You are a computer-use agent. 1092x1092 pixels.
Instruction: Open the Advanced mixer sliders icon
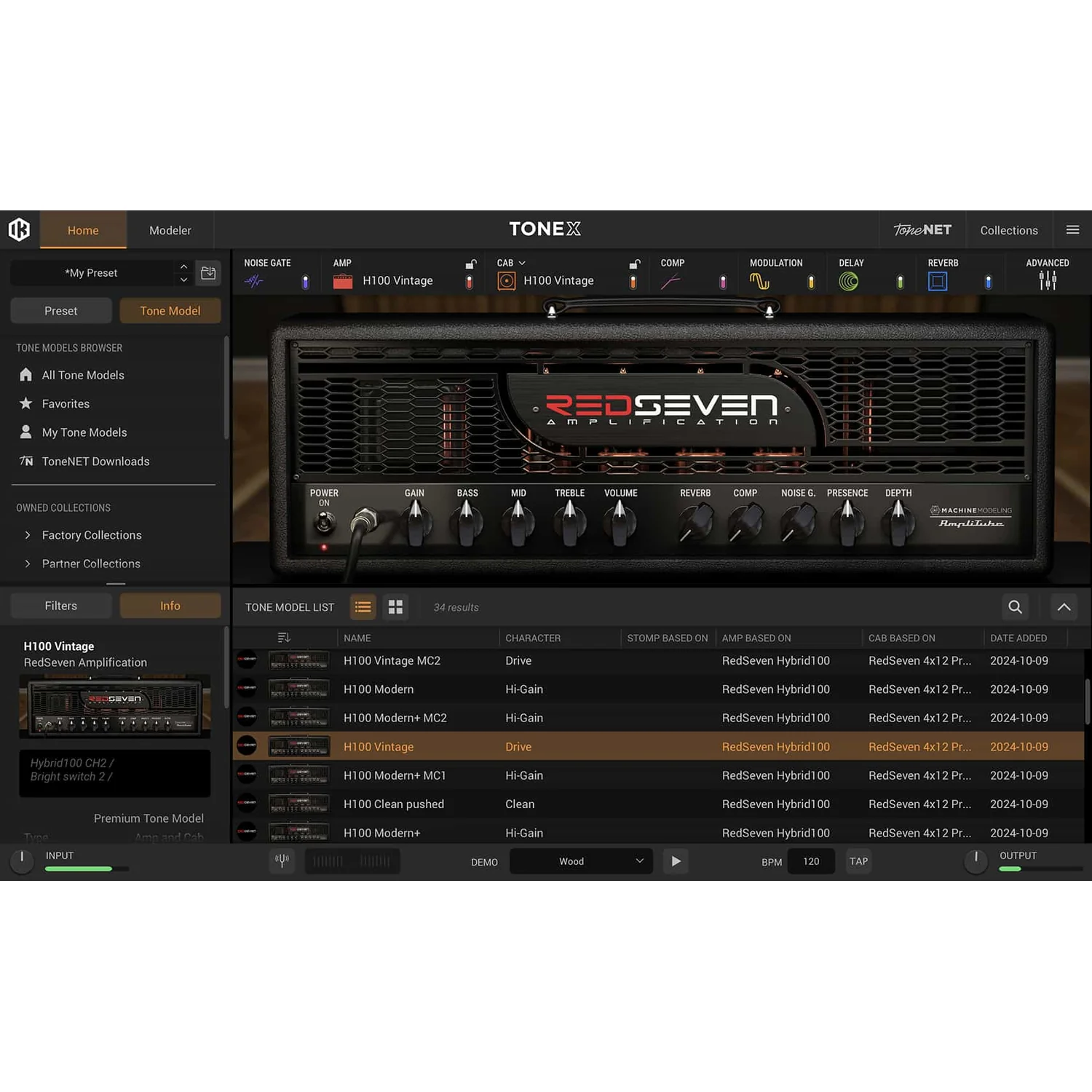[x=1048, y=280]
